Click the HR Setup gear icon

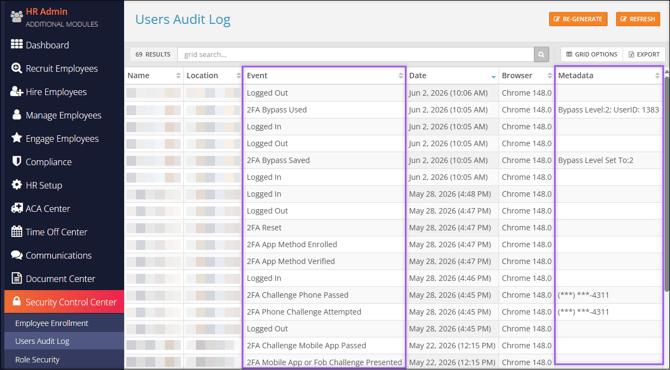coord(17,185)
